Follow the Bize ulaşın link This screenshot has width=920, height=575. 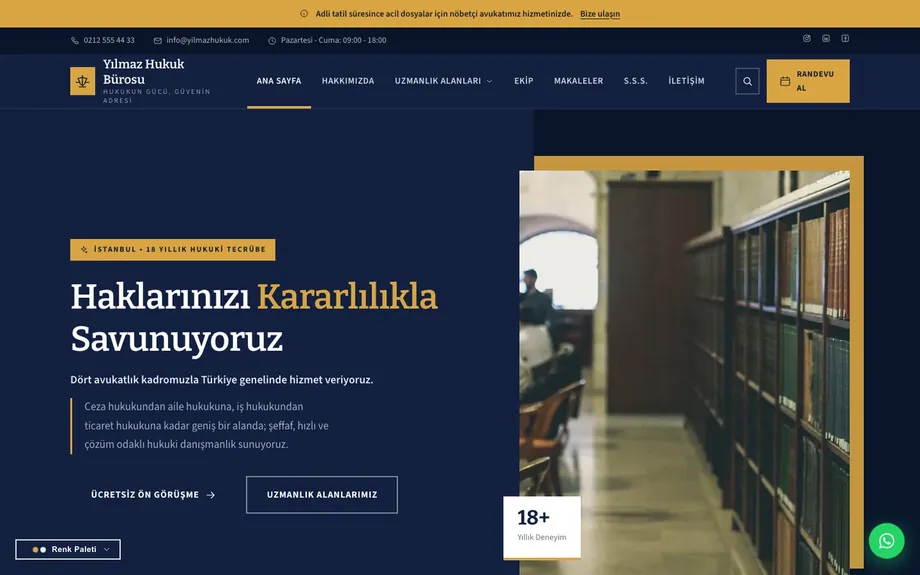click(x=600, y=14)
